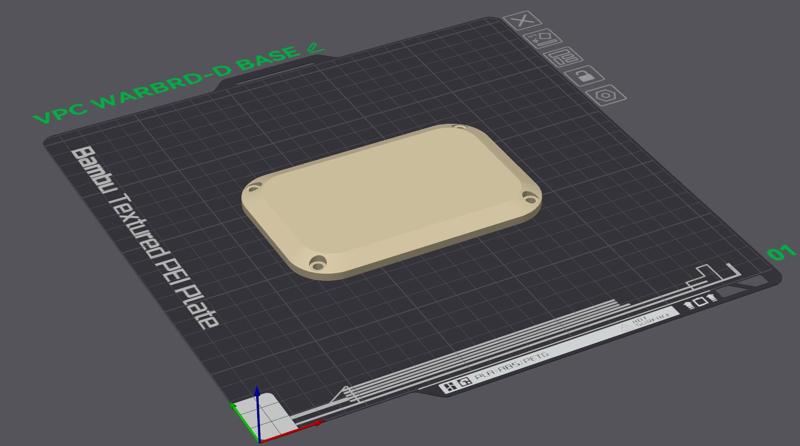Image resolution: width=800 pixels, height=446 pixels.
Task: Toggle the plate lock icon
Action: (584, 76)
